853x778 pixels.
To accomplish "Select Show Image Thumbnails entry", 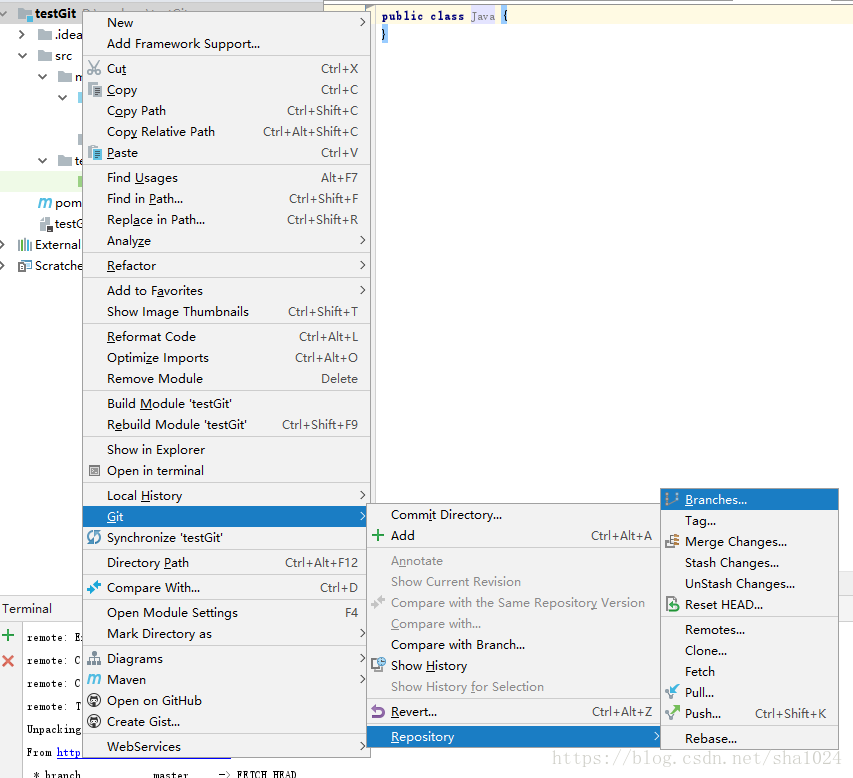I will 226,312.
